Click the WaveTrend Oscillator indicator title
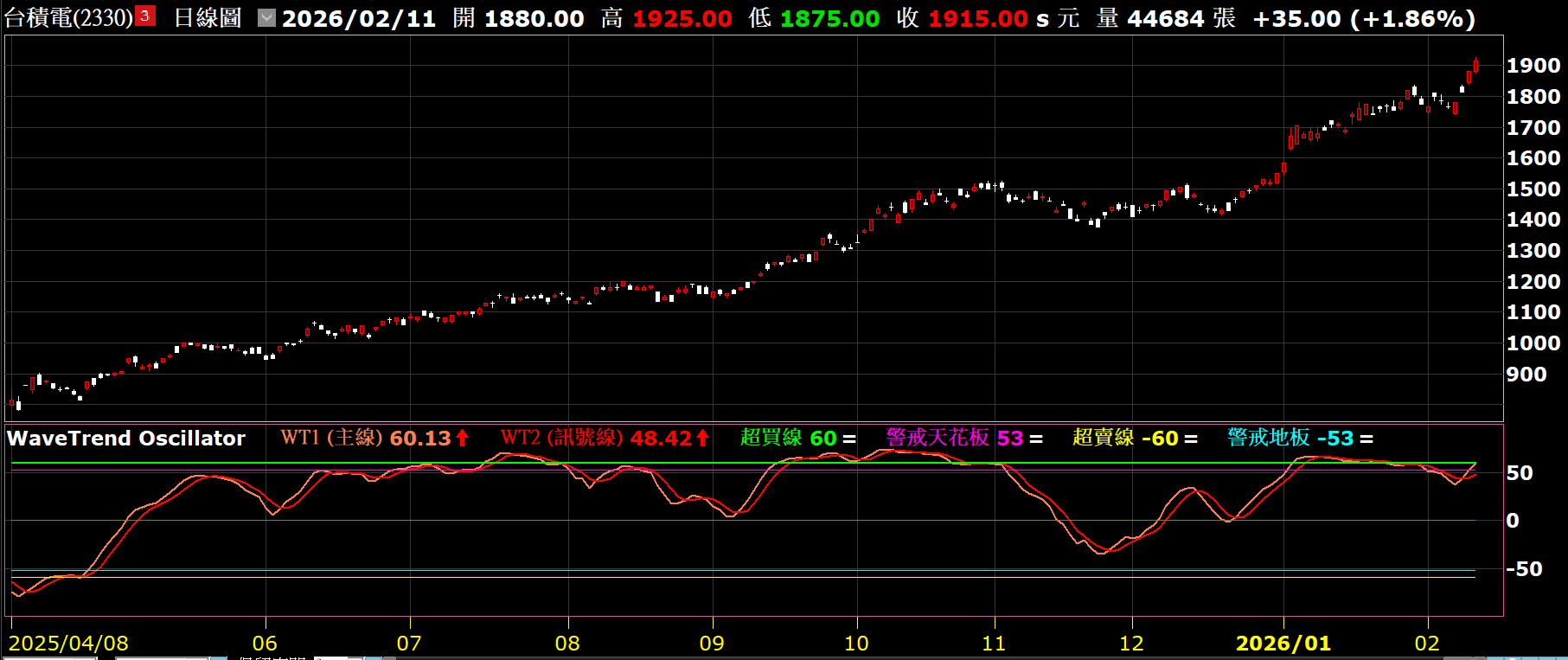 coord(126,439)
